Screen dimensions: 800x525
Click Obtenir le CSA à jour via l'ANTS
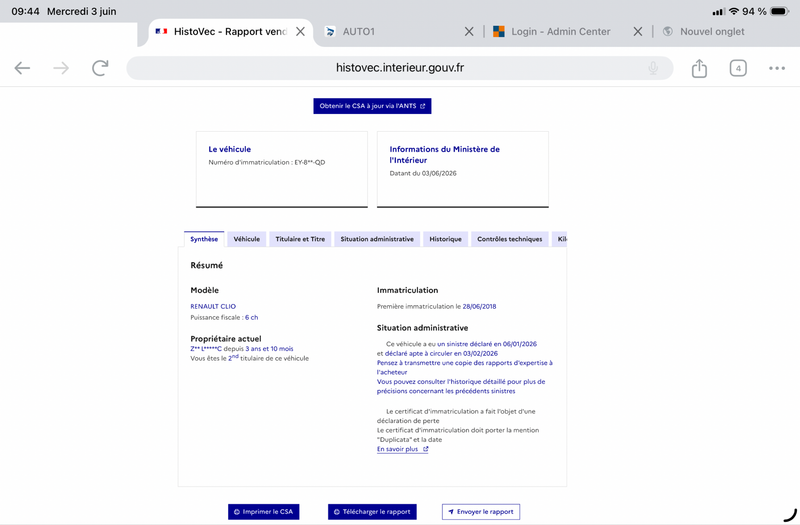372,106
